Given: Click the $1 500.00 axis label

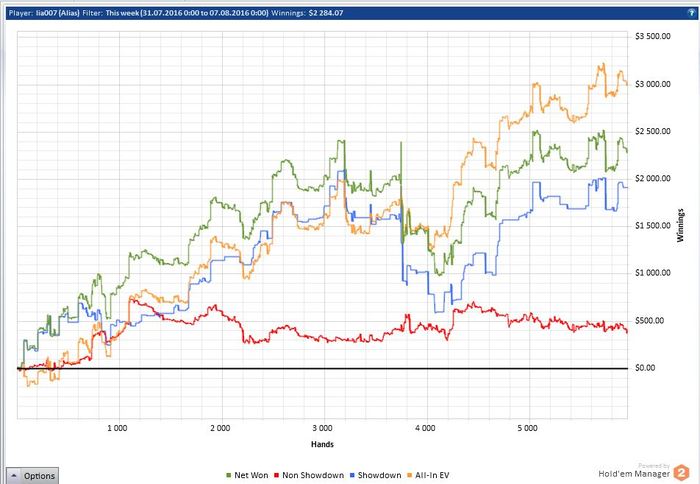Looking at the screenshot, I should 653,226.
